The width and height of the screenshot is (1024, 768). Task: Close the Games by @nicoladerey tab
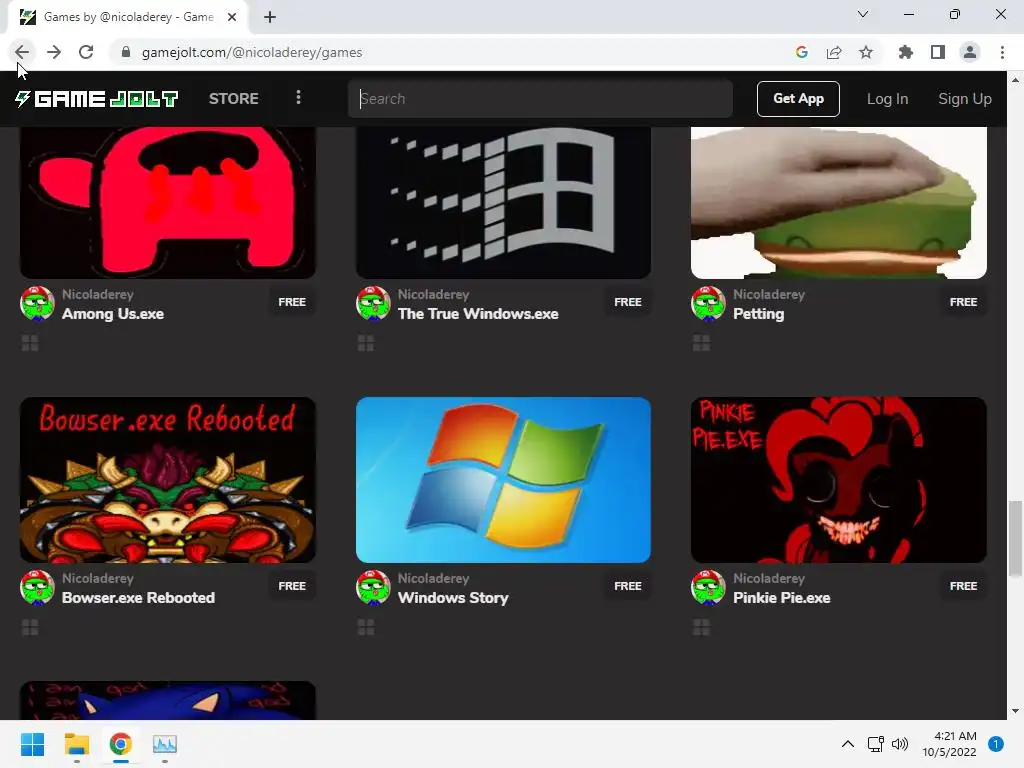[x=232, y=17]
